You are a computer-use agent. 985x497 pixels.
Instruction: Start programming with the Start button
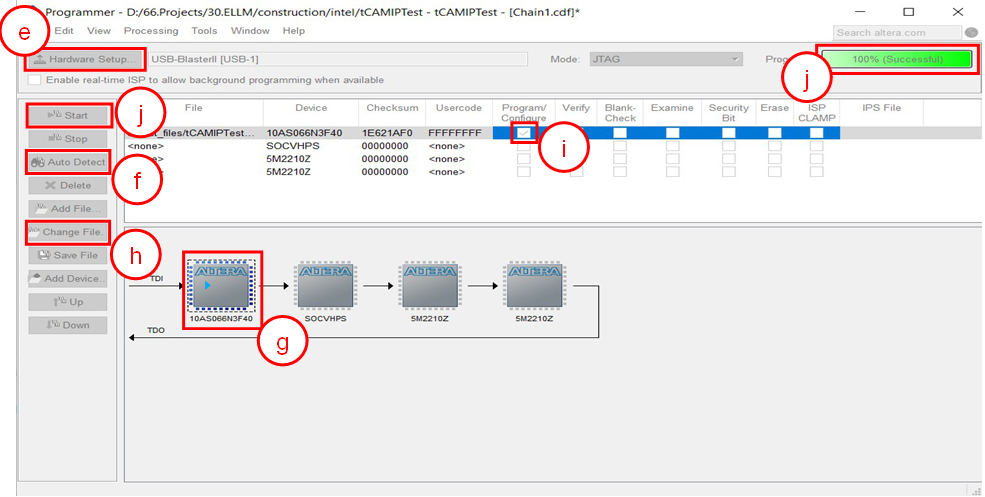68,116
